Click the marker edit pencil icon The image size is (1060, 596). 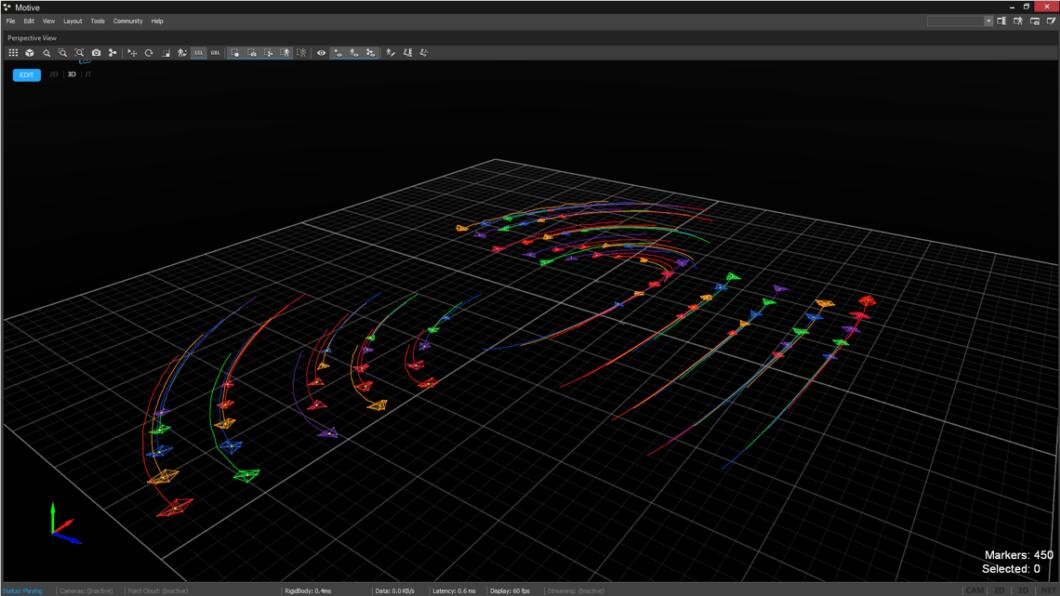click(x=391, y=53)
